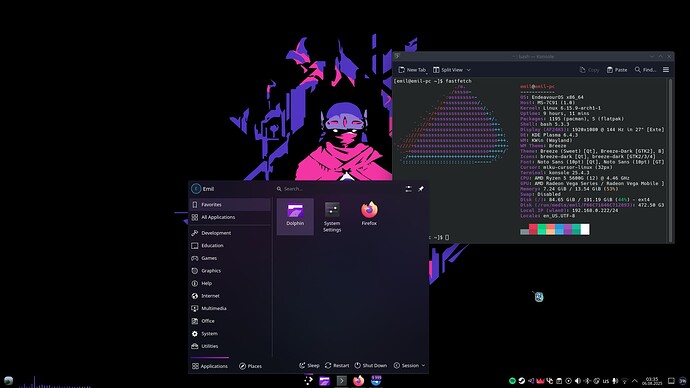The image size is (690, 388).
Task: Click the blue app icon after Firefox
Action: coord(376,381)
